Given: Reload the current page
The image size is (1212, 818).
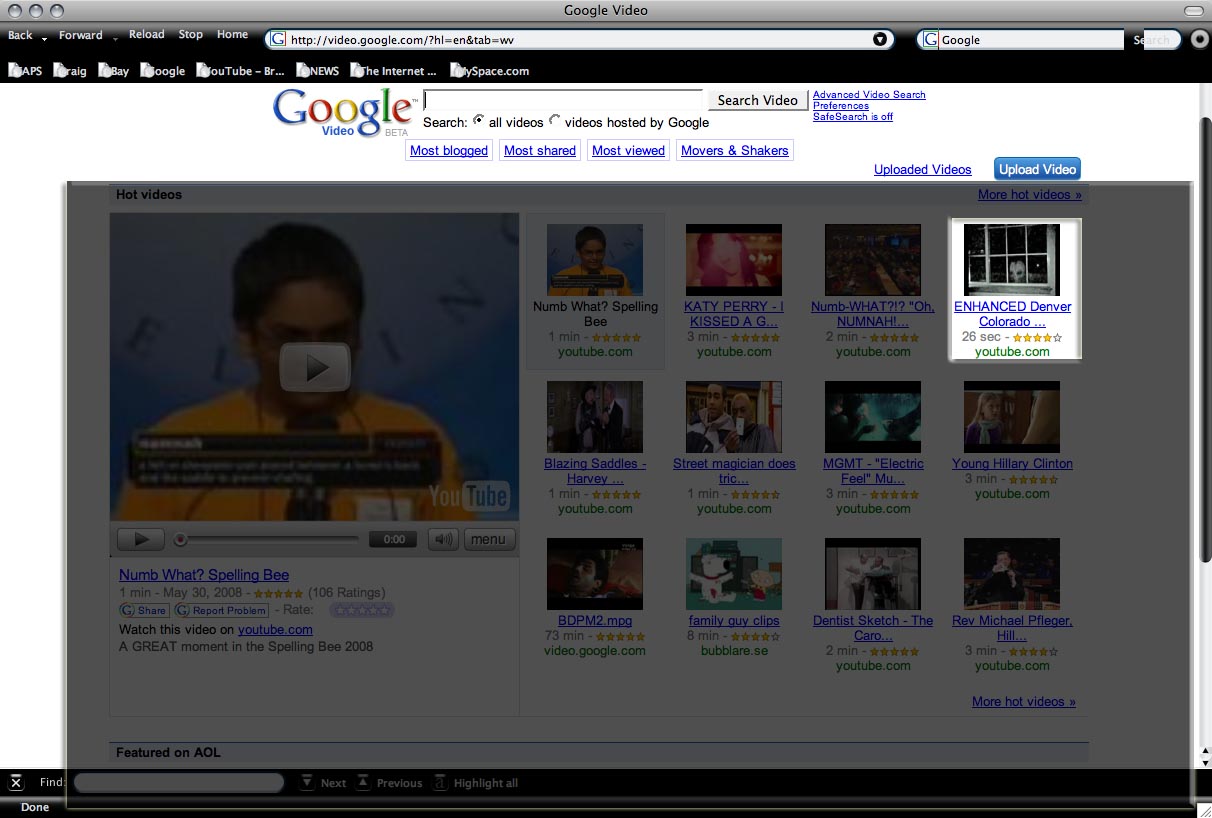Looking at the screenshot, I should click(146, 34).
